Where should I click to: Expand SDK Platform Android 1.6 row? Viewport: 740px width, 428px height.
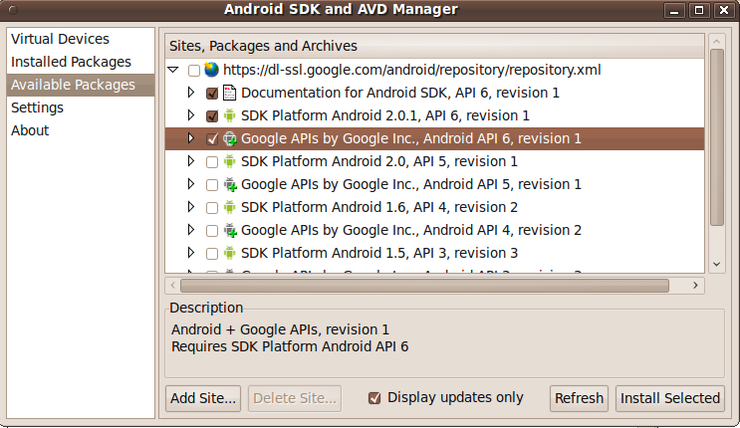click(191, 207)
